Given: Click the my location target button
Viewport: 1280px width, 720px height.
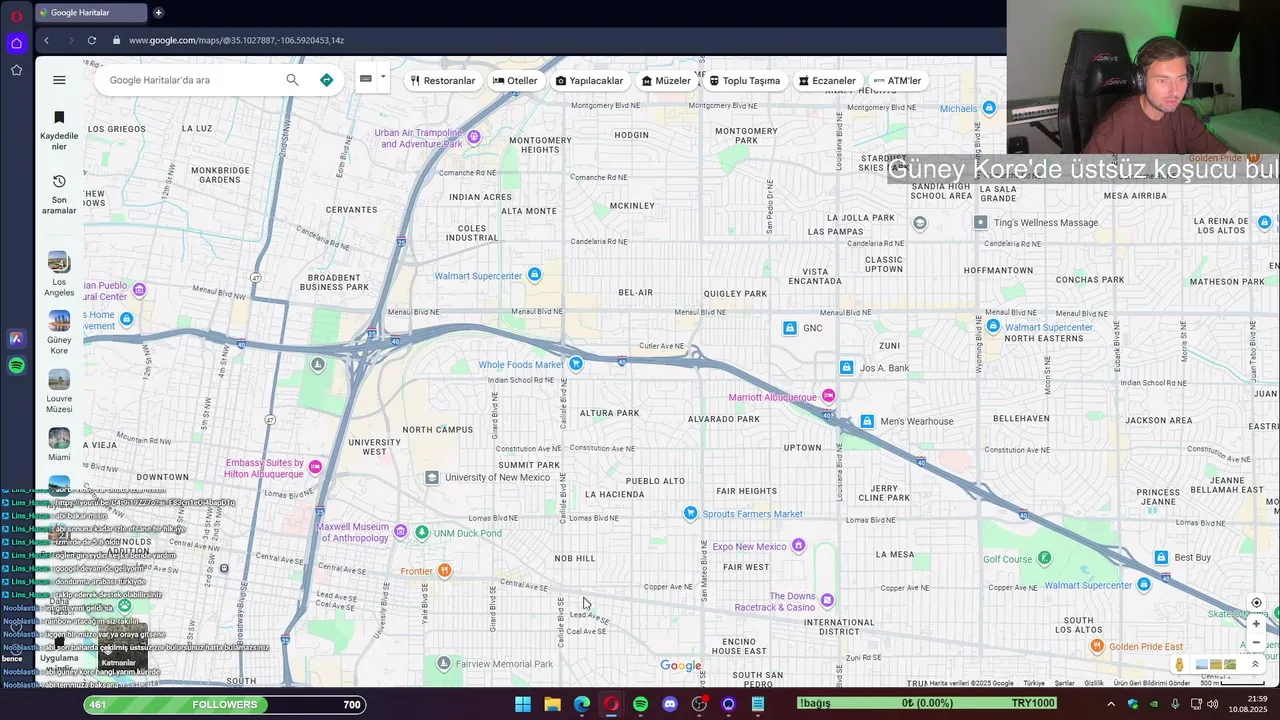Looking at the screenshot, I should pyautogui.click(x=1256, y=603).
